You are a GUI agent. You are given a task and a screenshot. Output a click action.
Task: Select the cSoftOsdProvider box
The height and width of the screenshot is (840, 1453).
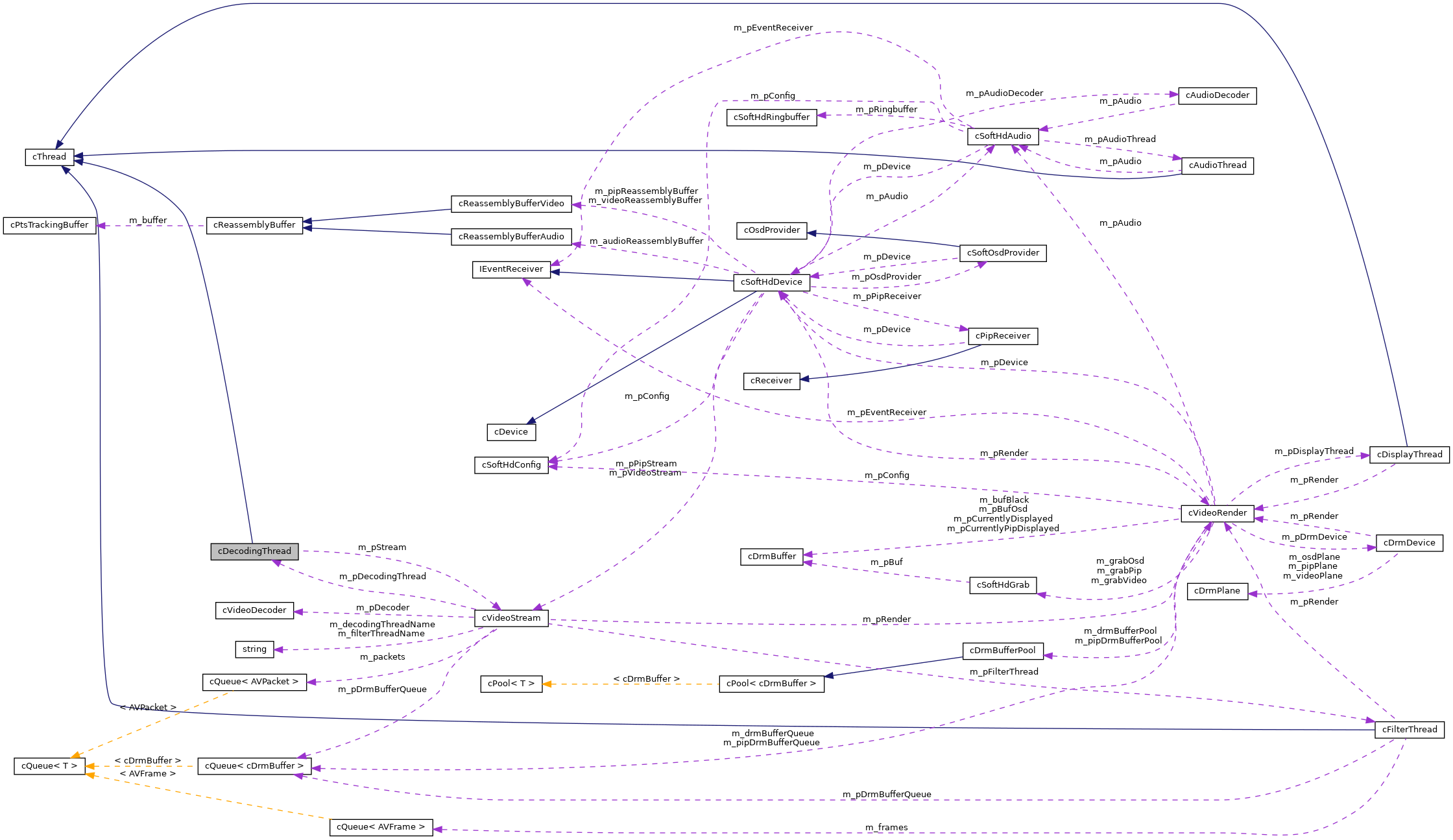click(x=1003, y=253)
